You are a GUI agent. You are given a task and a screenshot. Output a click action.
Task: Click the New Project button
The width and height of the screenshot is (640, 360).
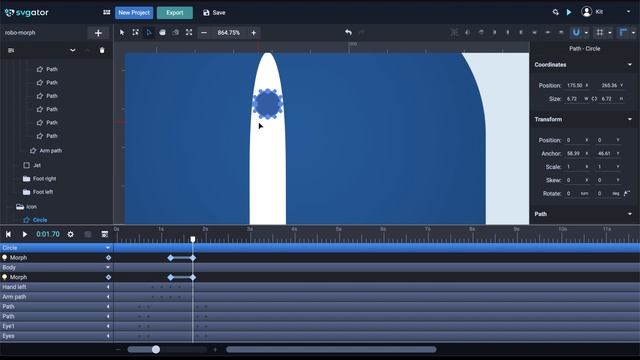pyautogui.click(x=134, y=13)
